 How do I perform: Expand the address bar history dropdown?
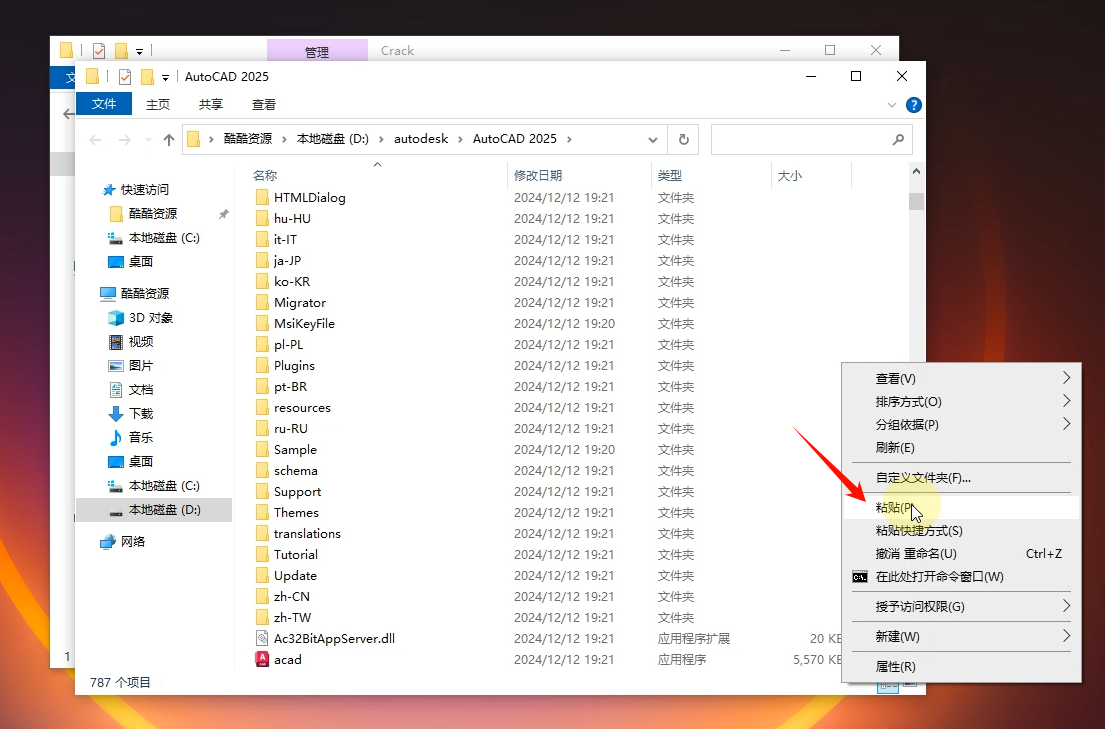(653, 140)
